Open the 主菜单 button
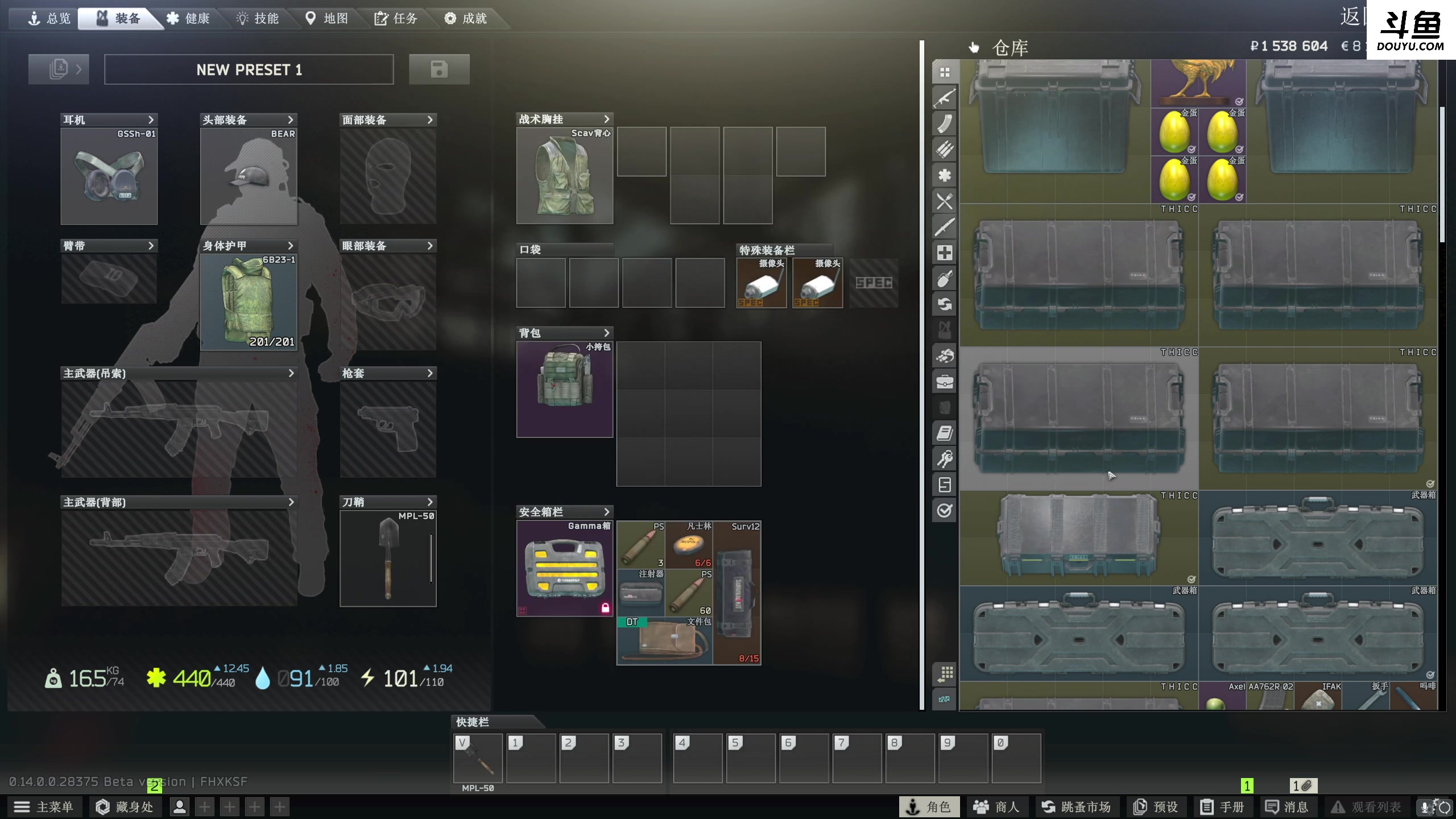The width and height of the screenshot is (1456, 819). click(x=44, y=806)
